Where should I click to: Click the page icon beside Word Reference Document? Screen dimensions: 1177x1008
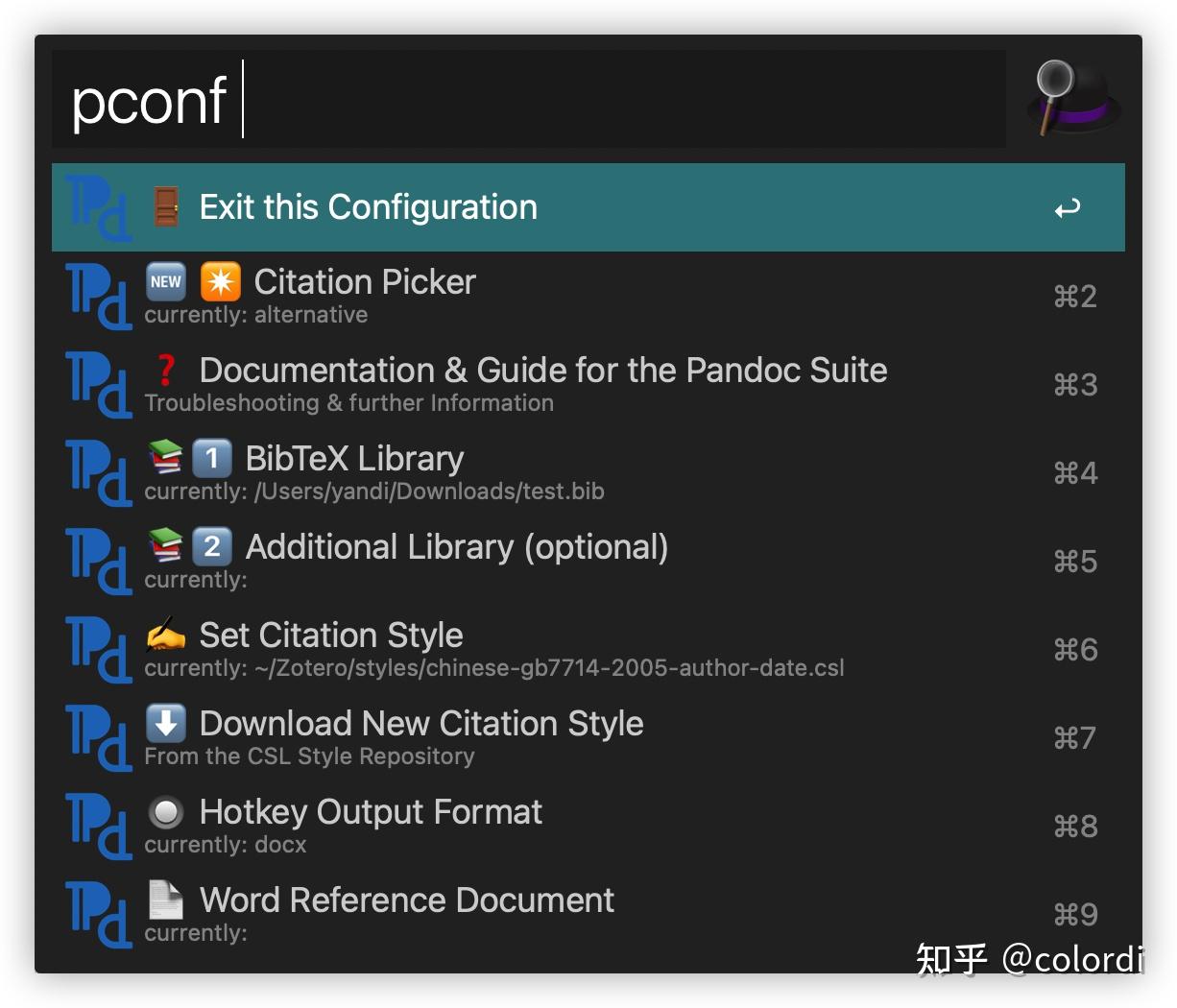tap(166, 900)
